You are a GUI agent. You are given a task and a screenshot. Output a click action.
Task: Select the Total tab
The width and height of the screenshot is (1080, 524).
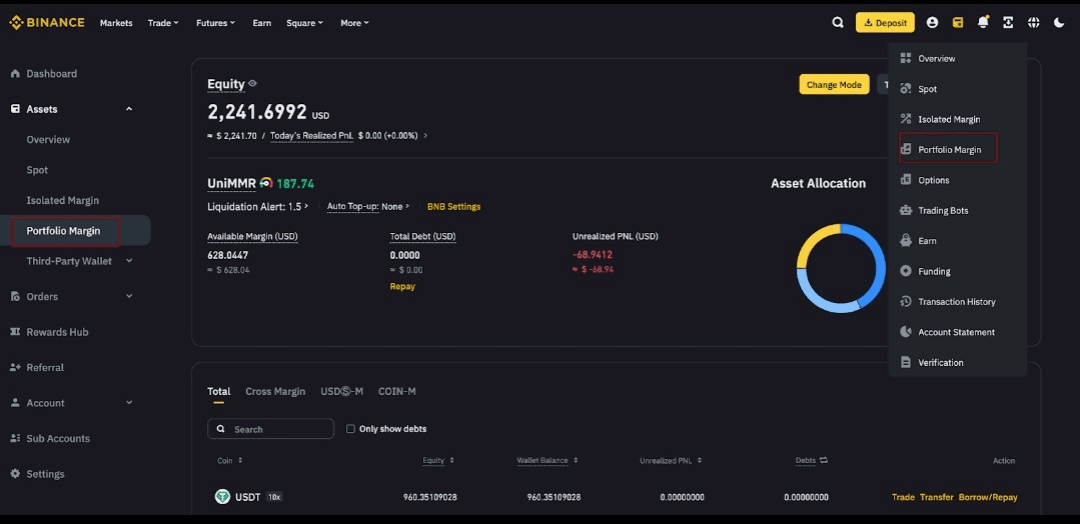pyautogui.click(x=219, y=391)
